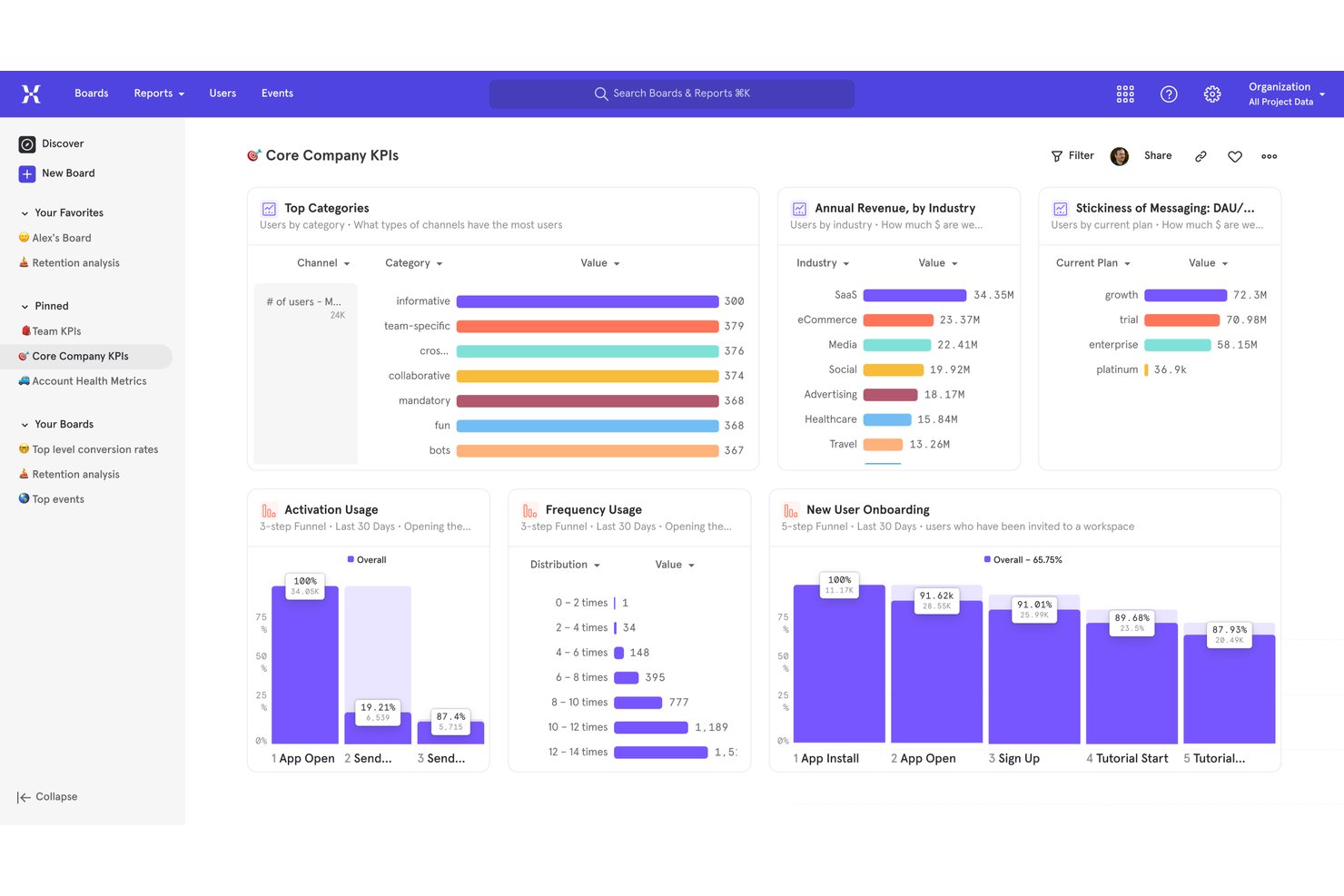This screenshot has width=1344, height=896.
Task: Open the Industry column dropdown
Action: tap(823, 263)
